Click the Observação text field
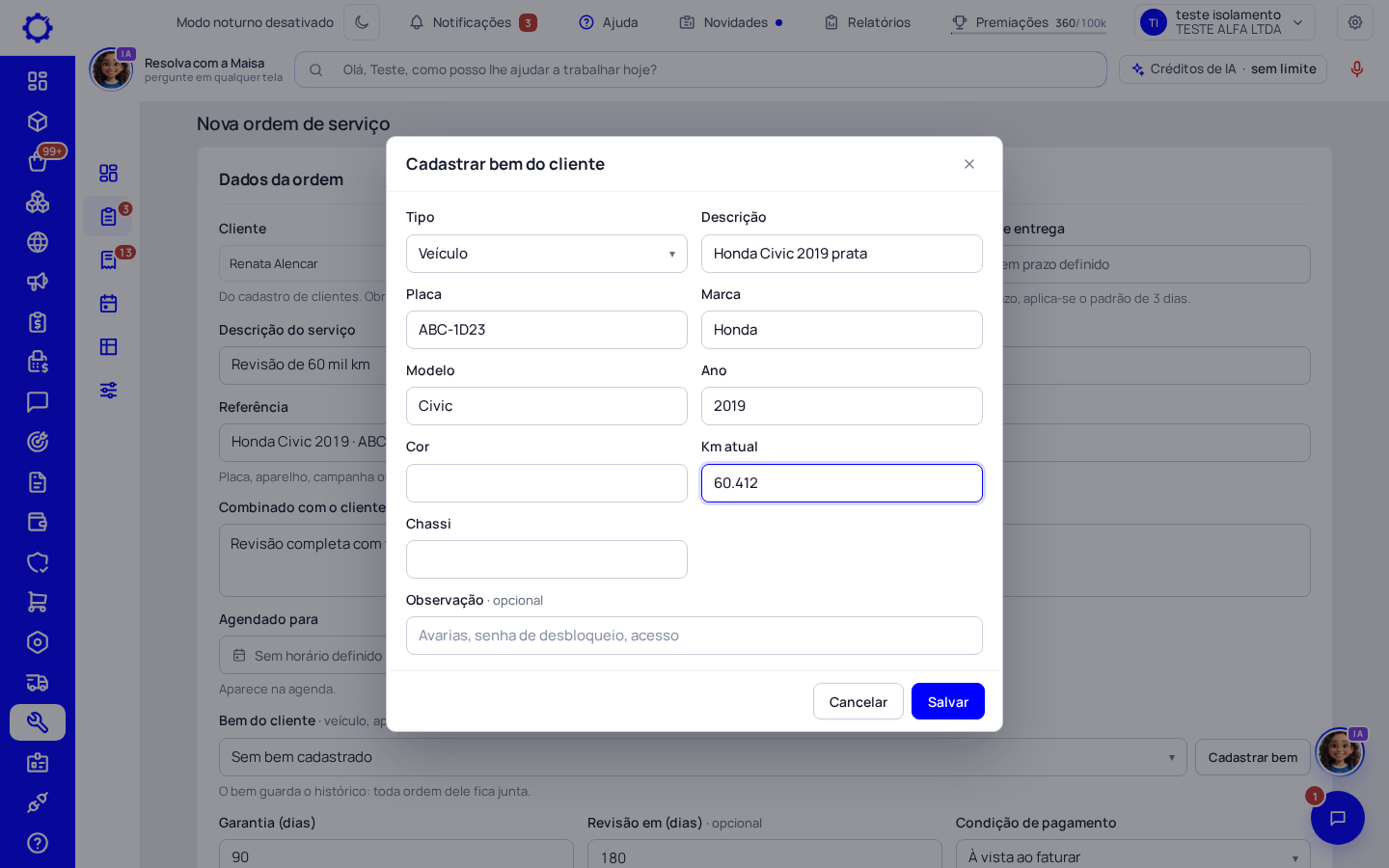This screenshot has width=1389, height=868. click(694, 636)
